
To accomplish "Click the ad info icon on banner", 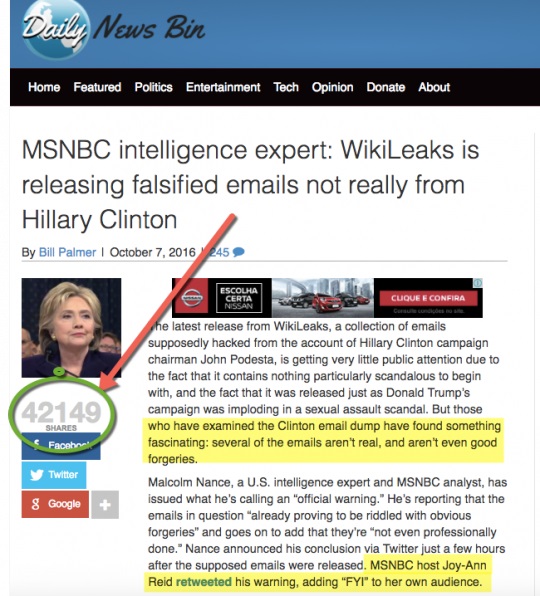I will pos(478,282).
